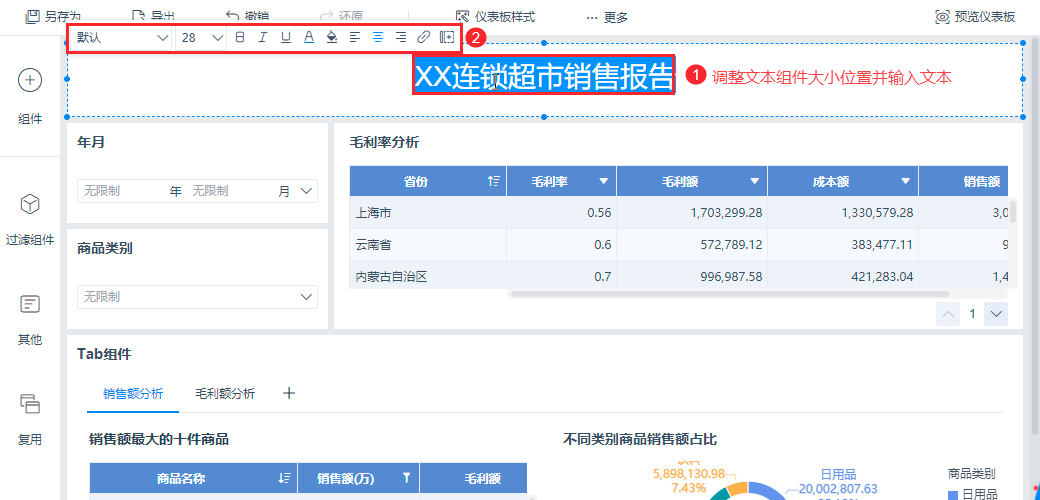The width and height of the screenshot is (1040, 500).
Task: Click the Tab组件 title
Action: pyautogui.click(x=104, y=354)
